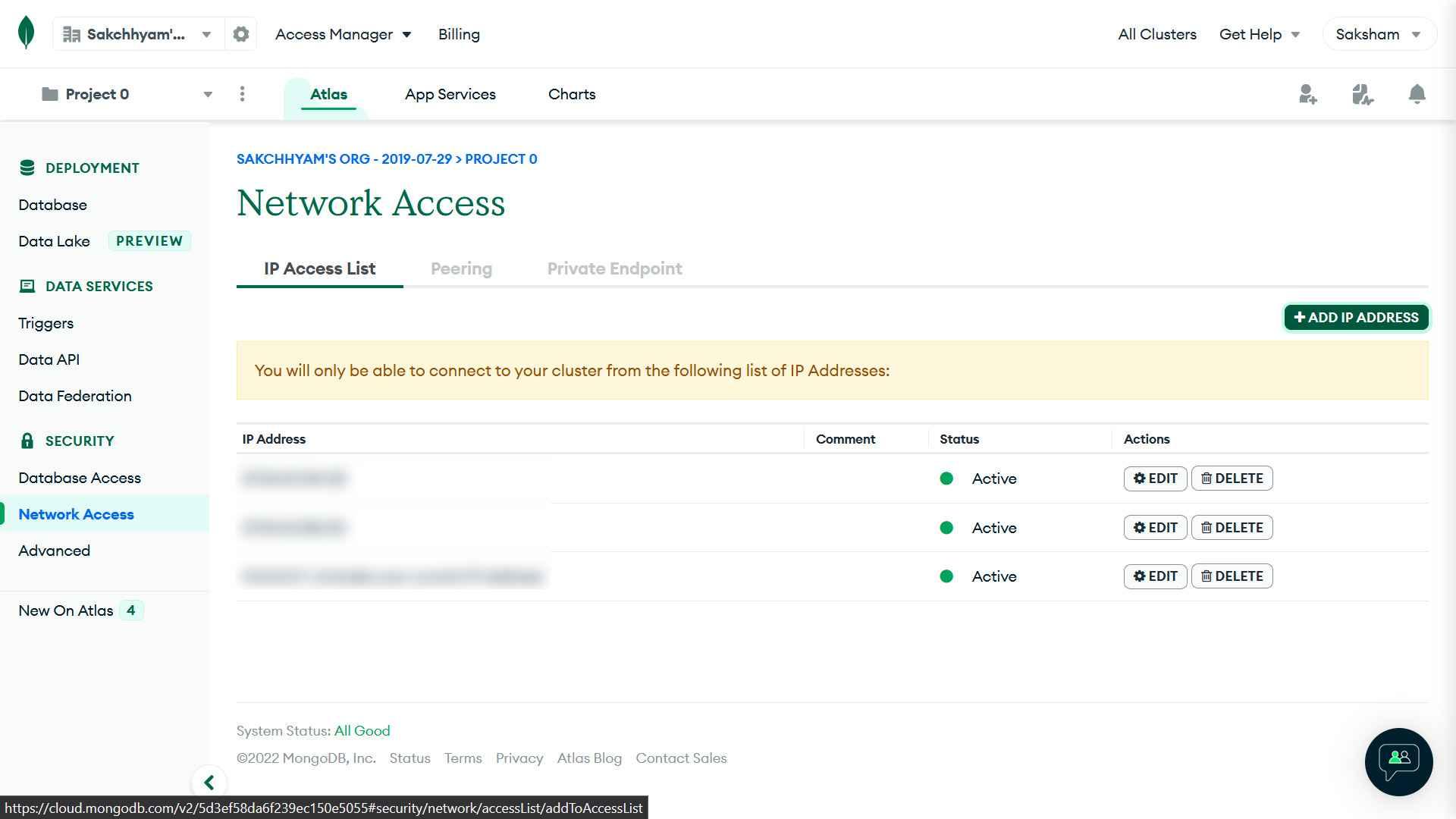Open the project activity feed icon
This screenshot has width=1456, height=819.
(x=1363, y=94)
